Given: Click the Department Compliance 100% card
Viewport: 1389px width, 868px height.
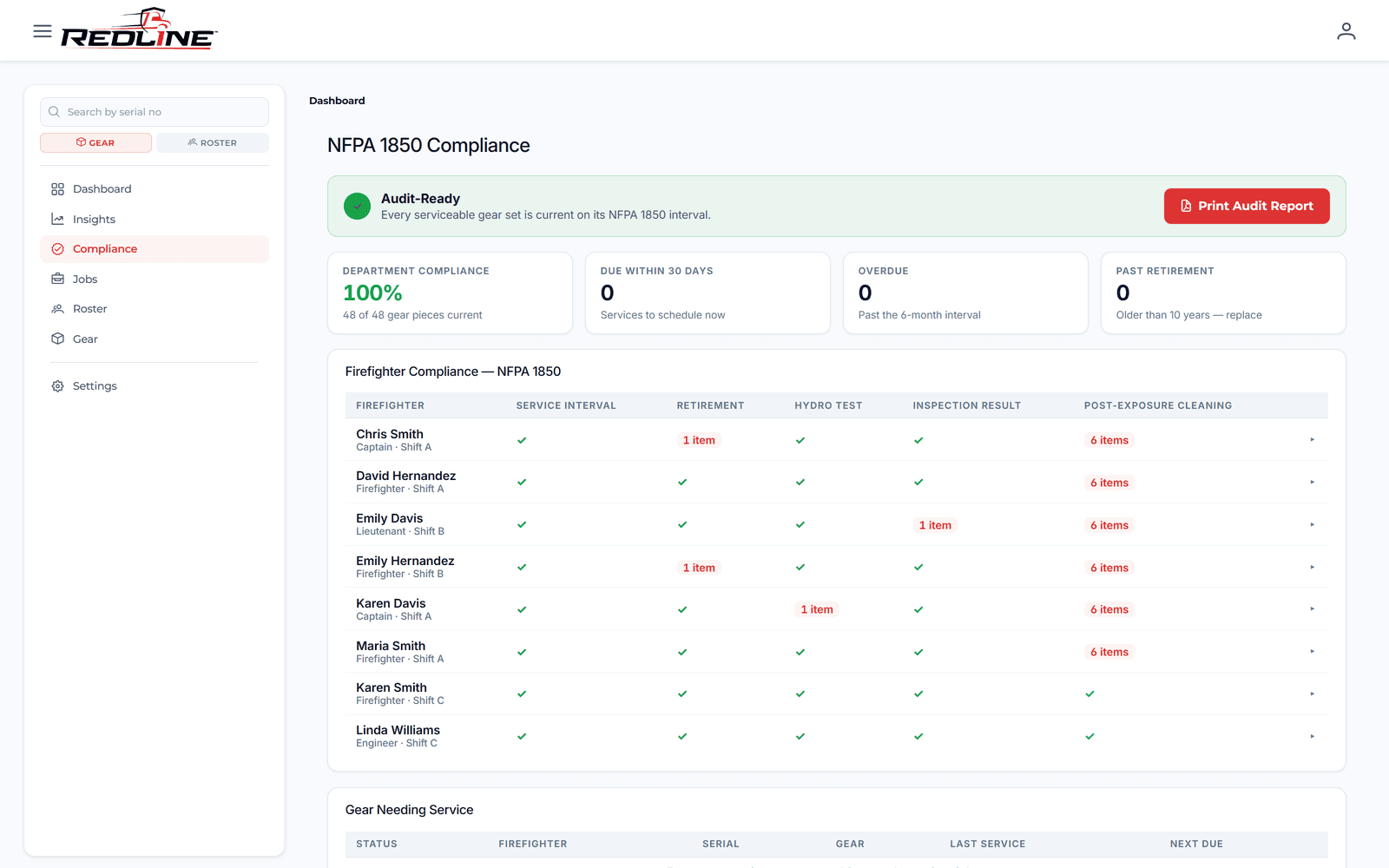Looking at the screenshot, I should click(x=450, y=293).
